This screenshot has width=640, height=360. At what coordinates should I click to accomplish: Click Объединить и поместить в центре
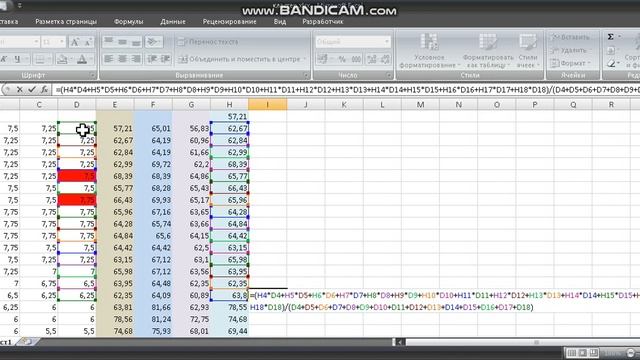242,59
